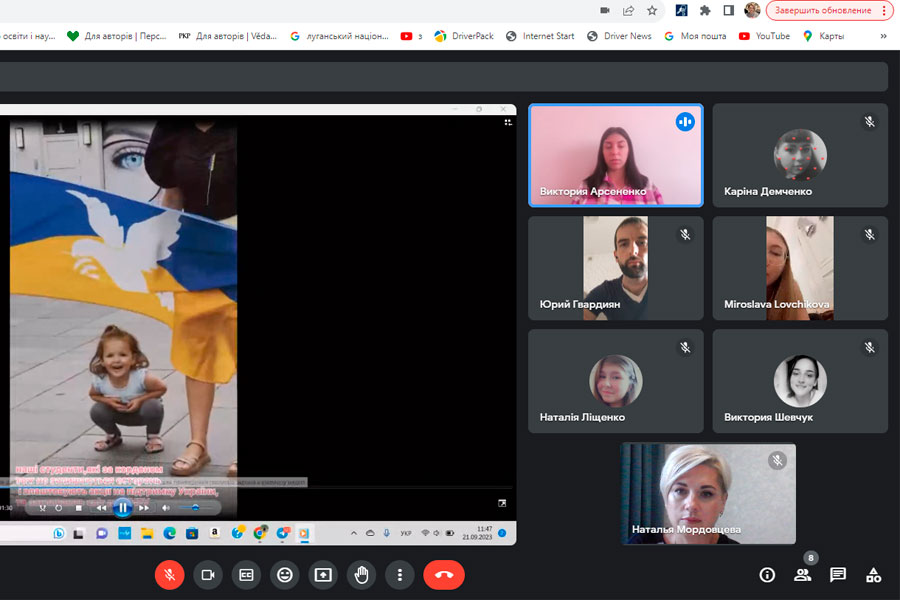Screen dimensions: 900x600
Task: Open the activities panel icon
Action: [874, 575]
